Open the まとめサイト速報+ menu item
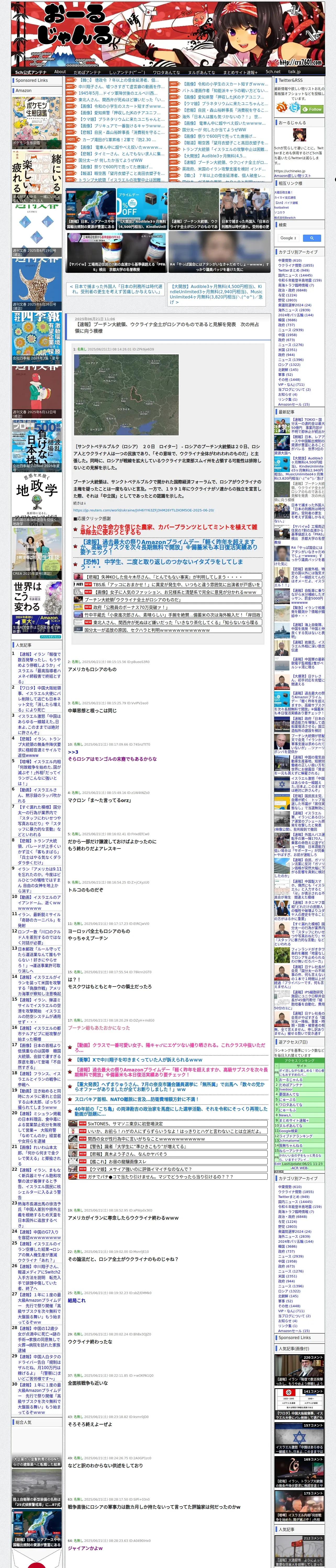This screenshot has width=336, height=1568. point(240,72)
